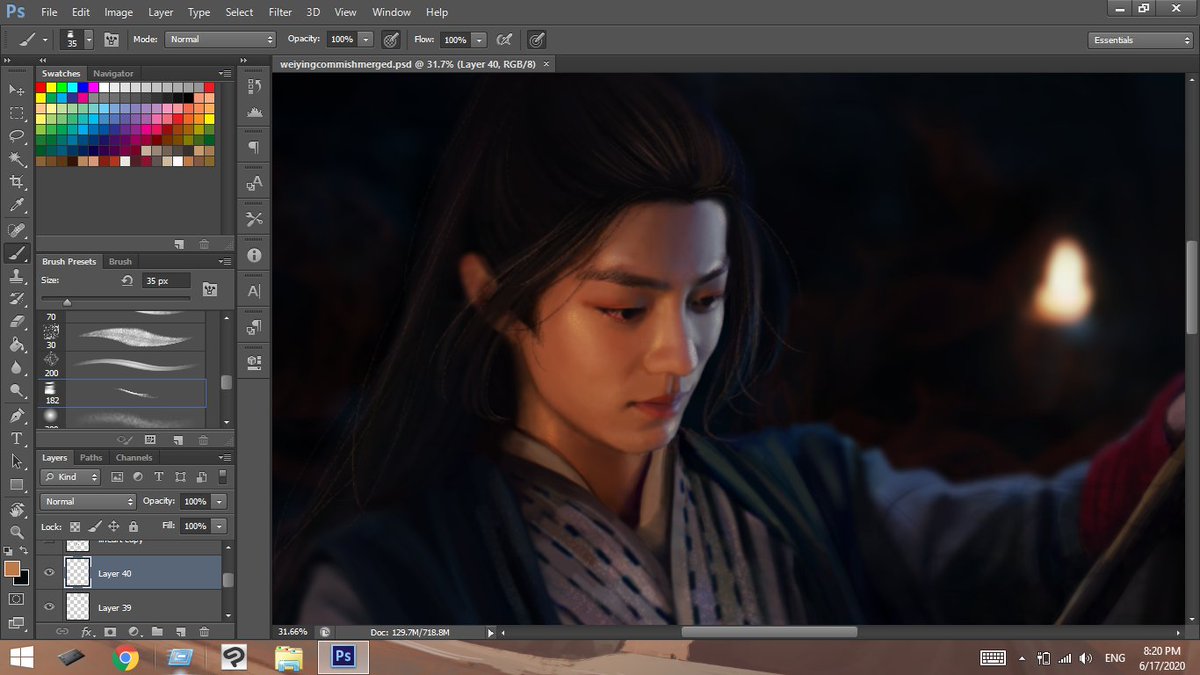
Task: Open options bar Opacity slider arrow
Action: [x=366, y=40]
